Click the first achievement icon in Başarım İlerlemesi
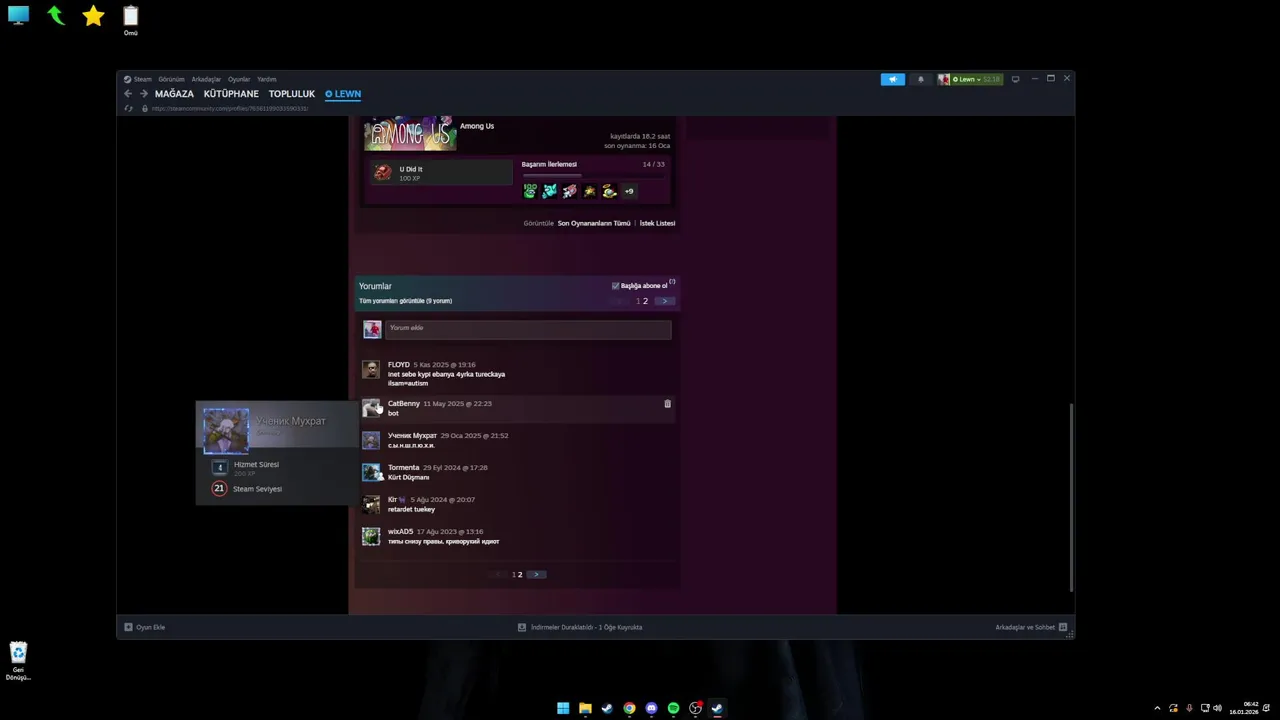This screenshot has height=720, width=1280. 530,191
